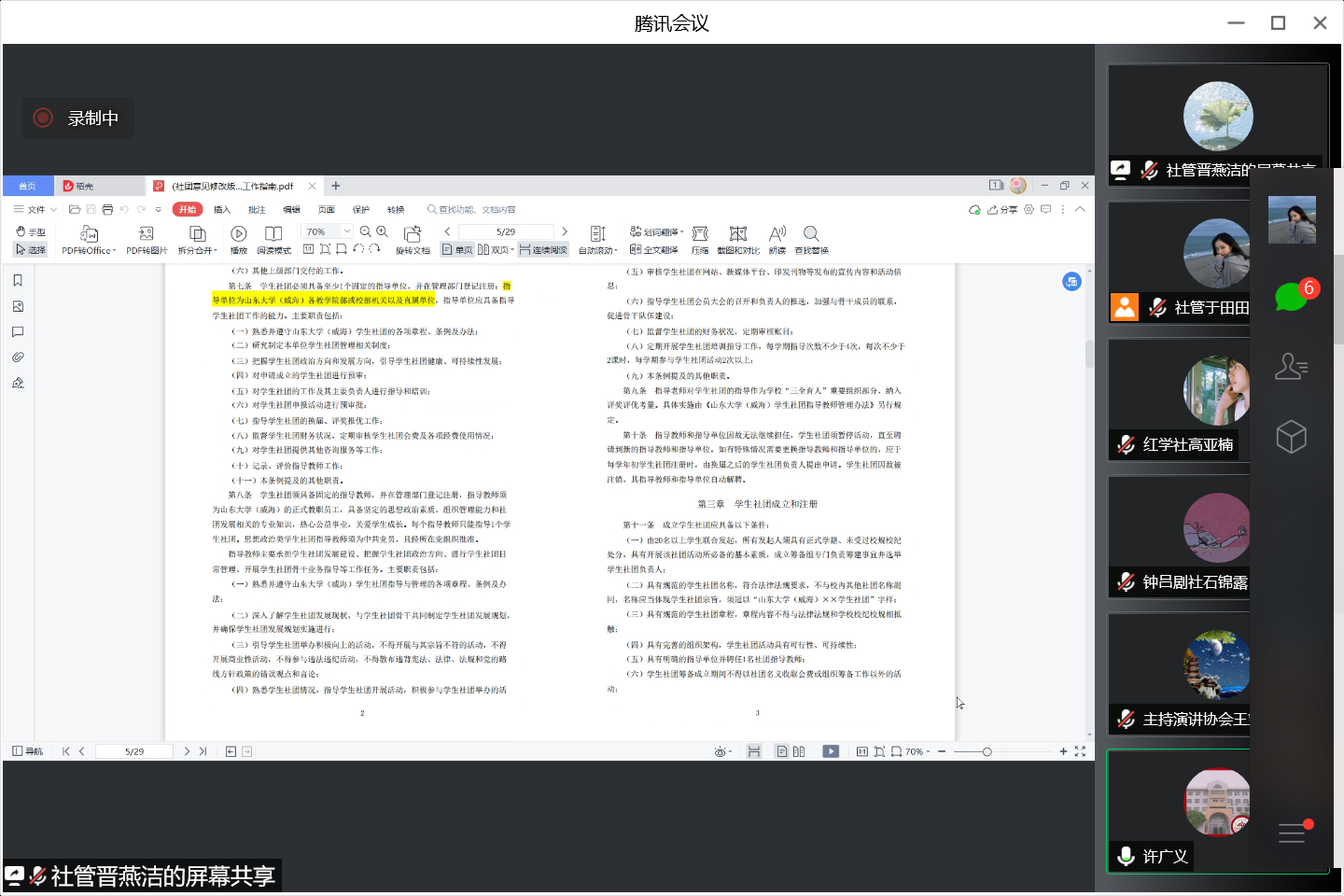Click the page number field in toolbar
Image resolution: width=1344 pixels, height=896 pixels.
(506, 231)
